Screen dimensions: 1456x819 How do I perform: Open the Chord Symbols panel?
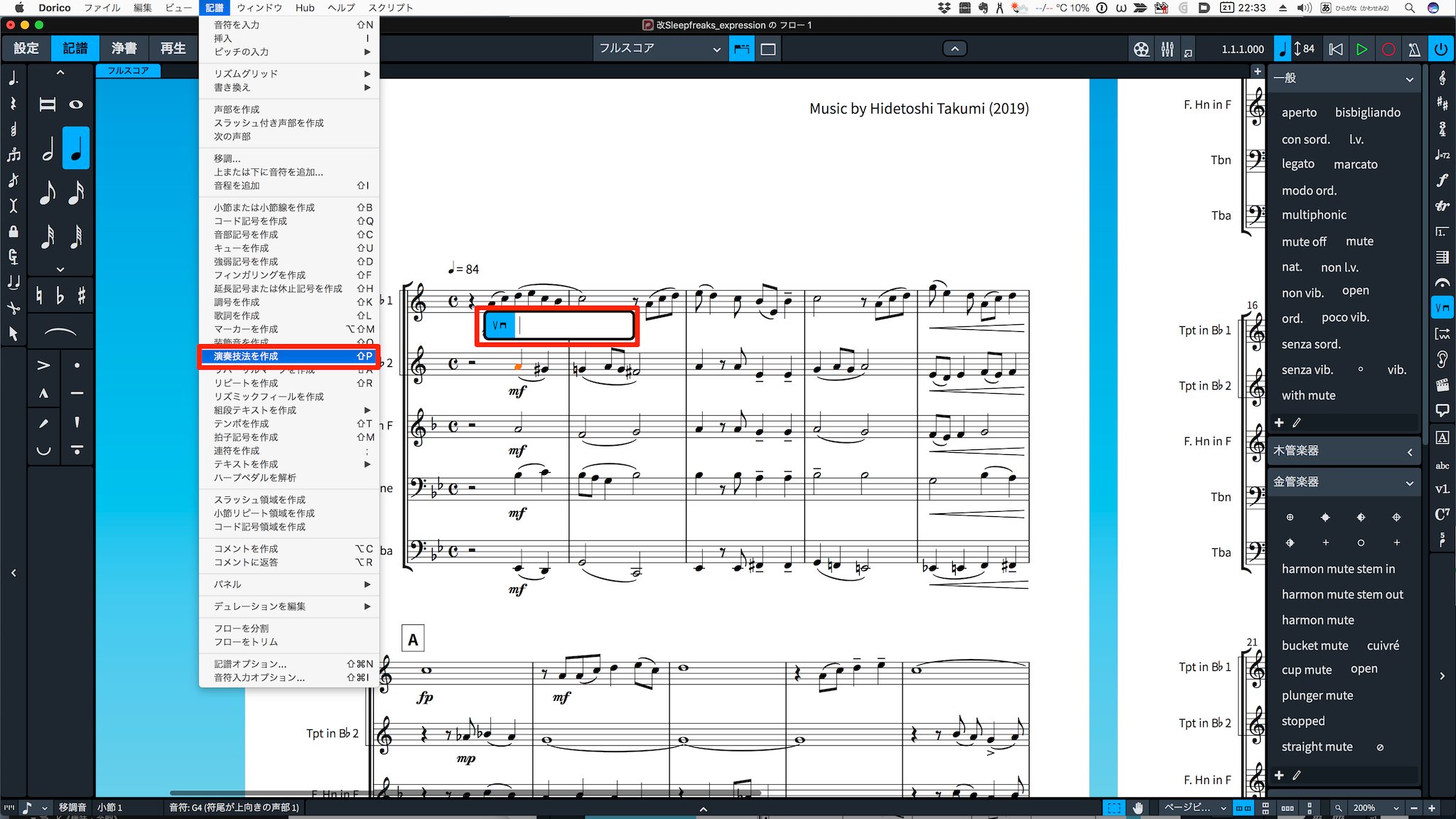click(x=1442, y=514)
